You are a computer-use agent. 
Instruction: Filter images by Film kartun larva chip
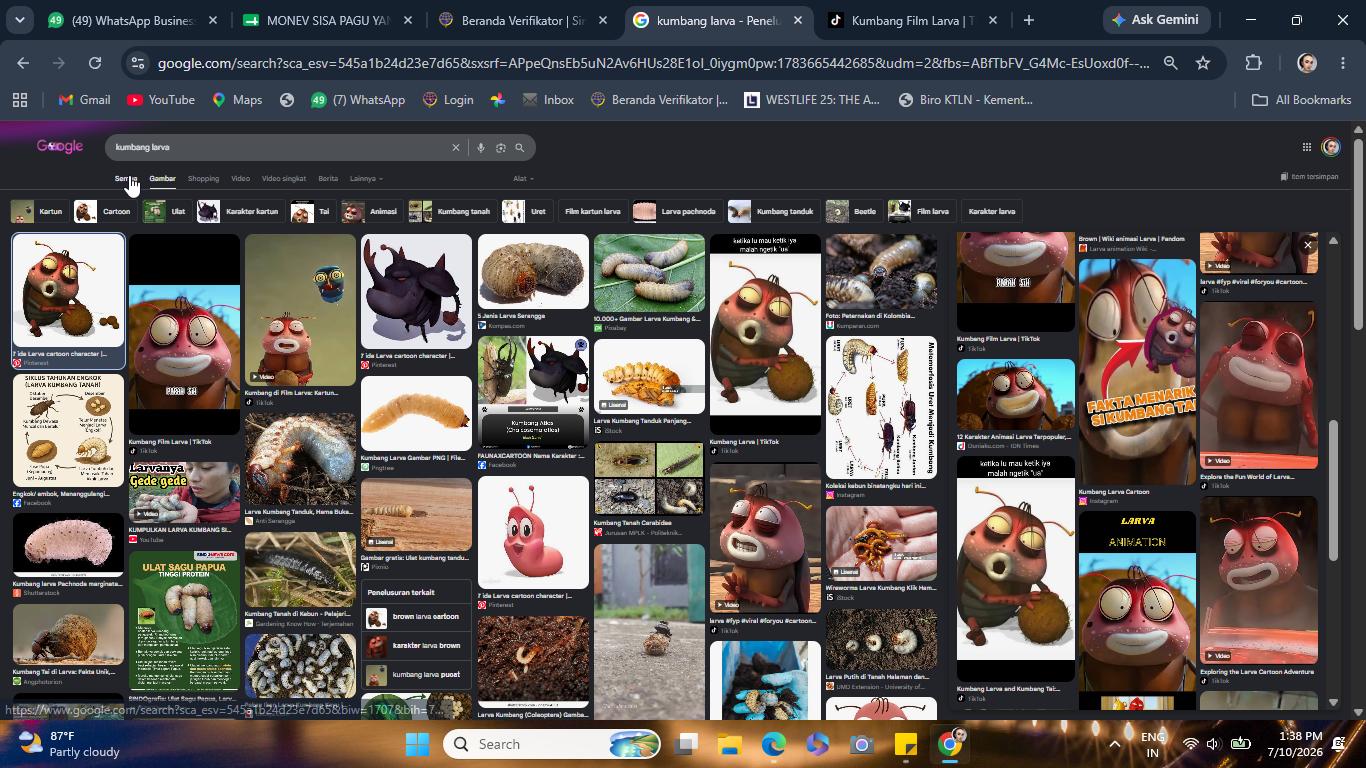592,211
